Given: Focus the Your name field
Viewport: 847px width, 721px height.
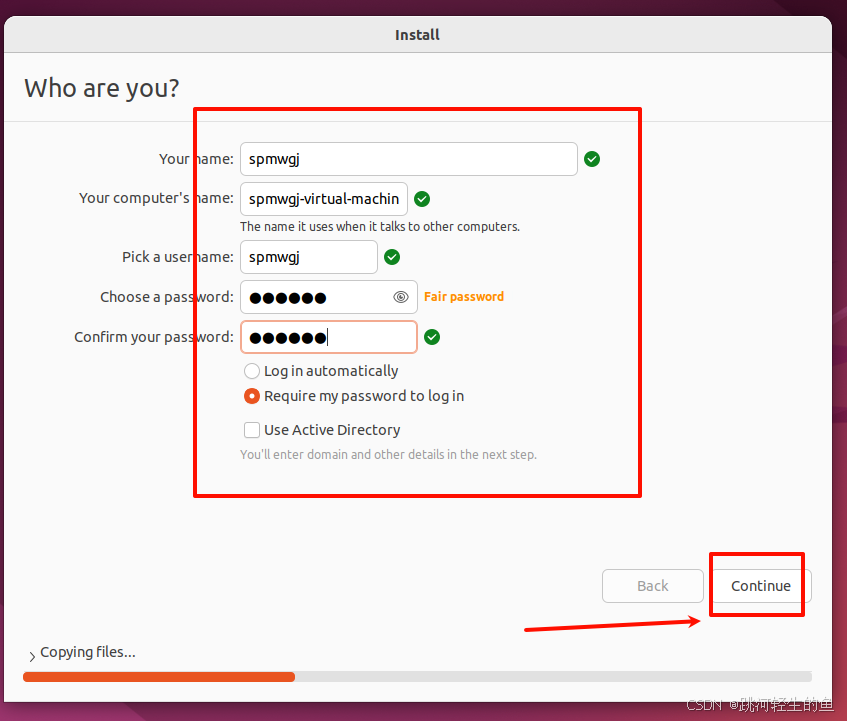Looking at the screenshot, I should (409, 159).
